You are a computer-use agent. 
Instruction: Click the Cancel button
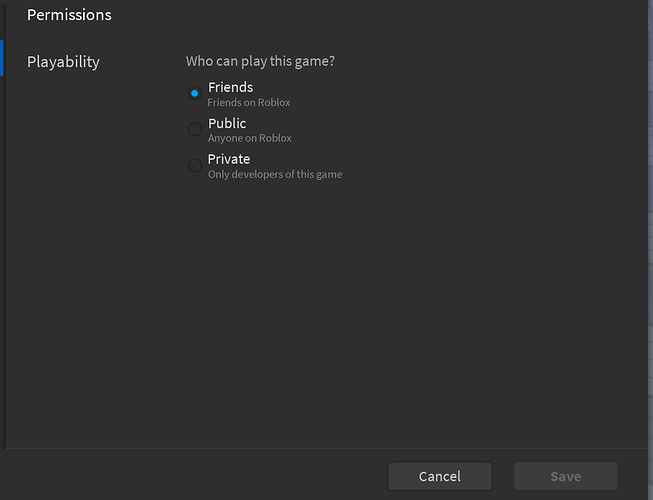click(x=440, y=476)
